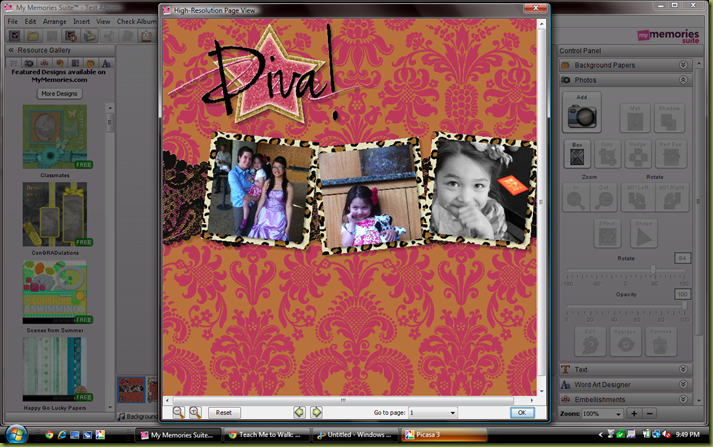Click the Opacity slider handle
The height and width of the screenshot is (447, 713).
coord(684,306)
